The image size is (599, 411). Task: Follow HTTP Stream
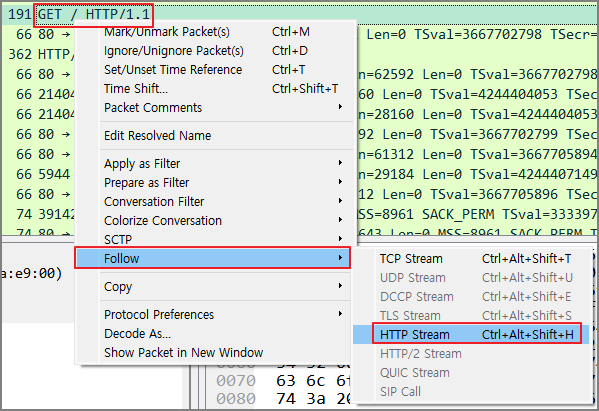pyautogui.click(x=472, y=334)
